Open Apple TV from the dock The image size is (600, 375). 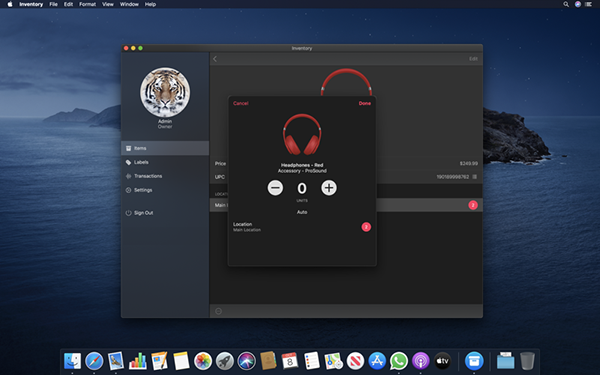tap(442, 360)
